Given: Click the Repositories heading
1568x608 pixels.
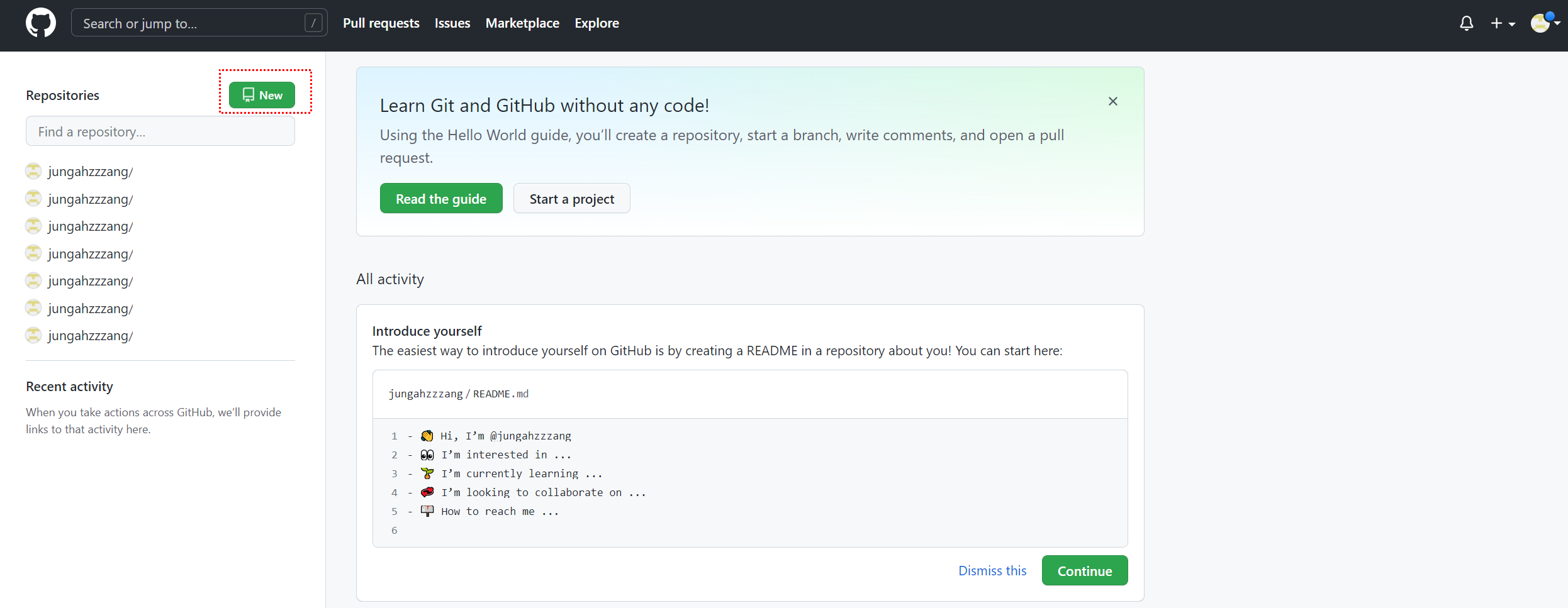Looking at the screenshot, I should [62, 95].
